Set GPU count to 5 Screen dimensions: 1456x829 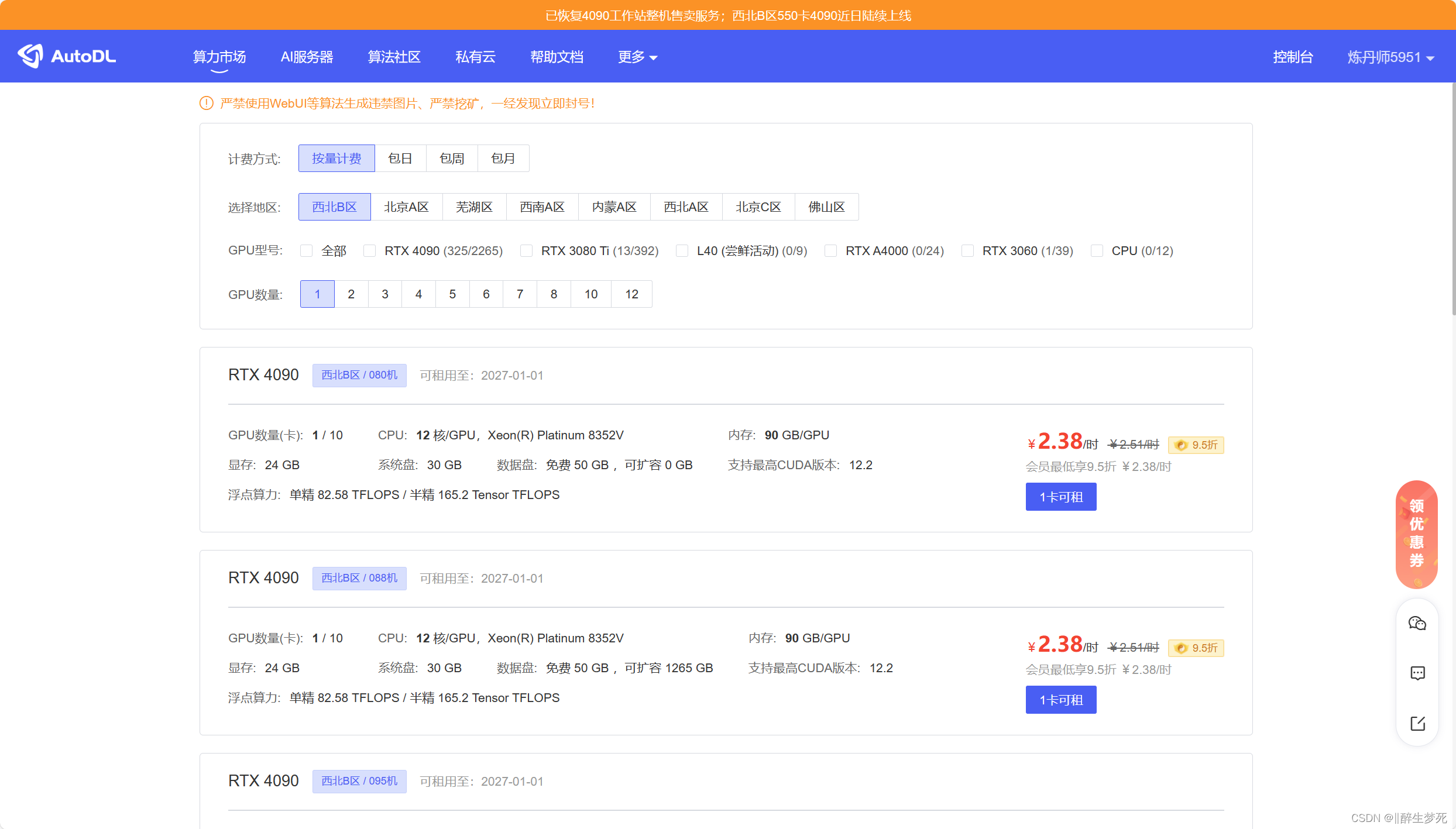coord(452,294)
